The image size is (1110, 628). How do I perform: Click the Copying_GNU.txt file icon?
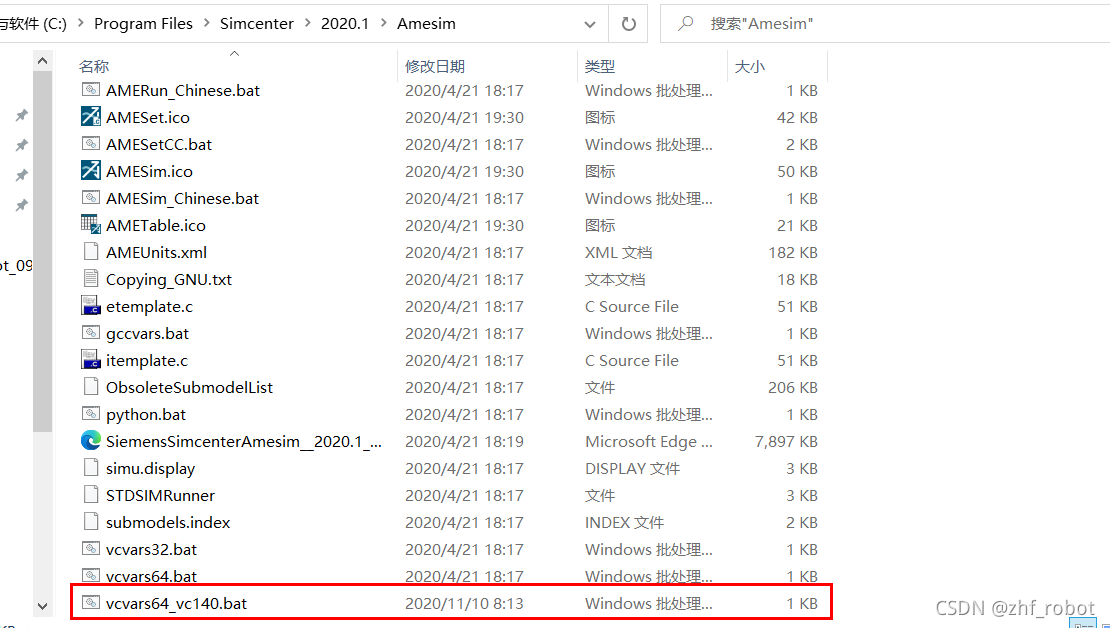pyautogui.click(x=91, y=279)
